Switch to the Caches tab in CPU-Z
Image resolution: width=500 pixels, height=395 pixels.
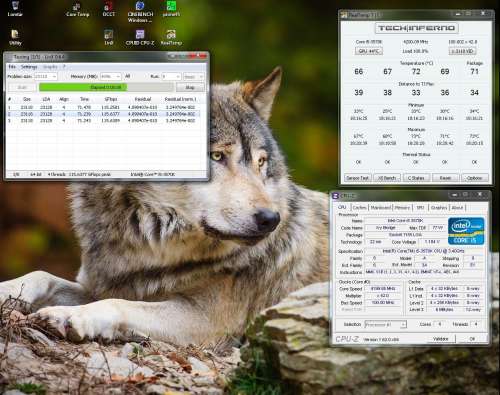[x=359, y=207]
